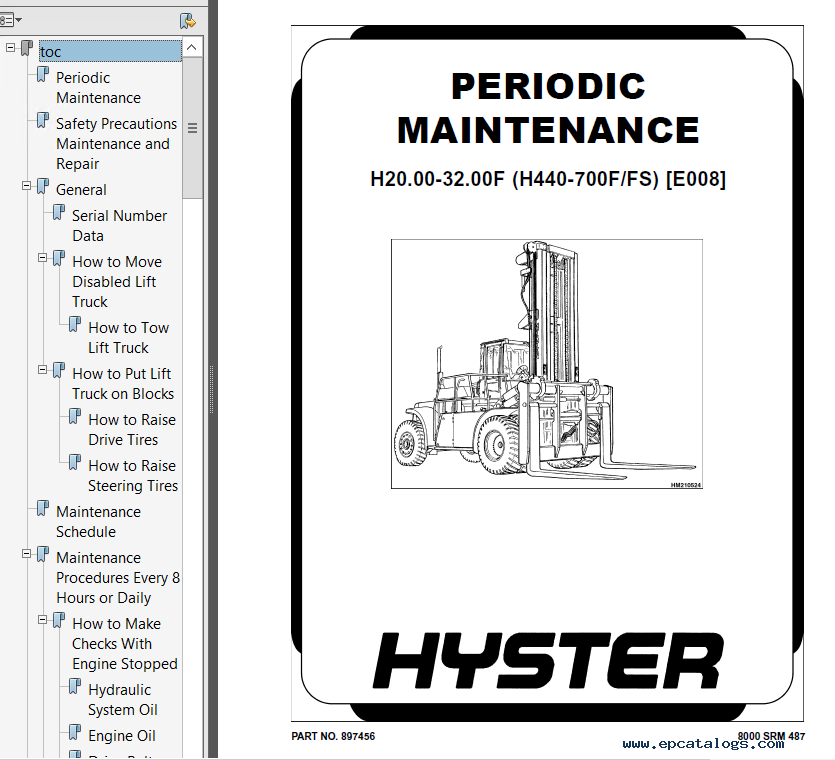835x760 pixels.
Task: Click the Hydraulic System Oil bookmark icon
Action: point(75,687)
